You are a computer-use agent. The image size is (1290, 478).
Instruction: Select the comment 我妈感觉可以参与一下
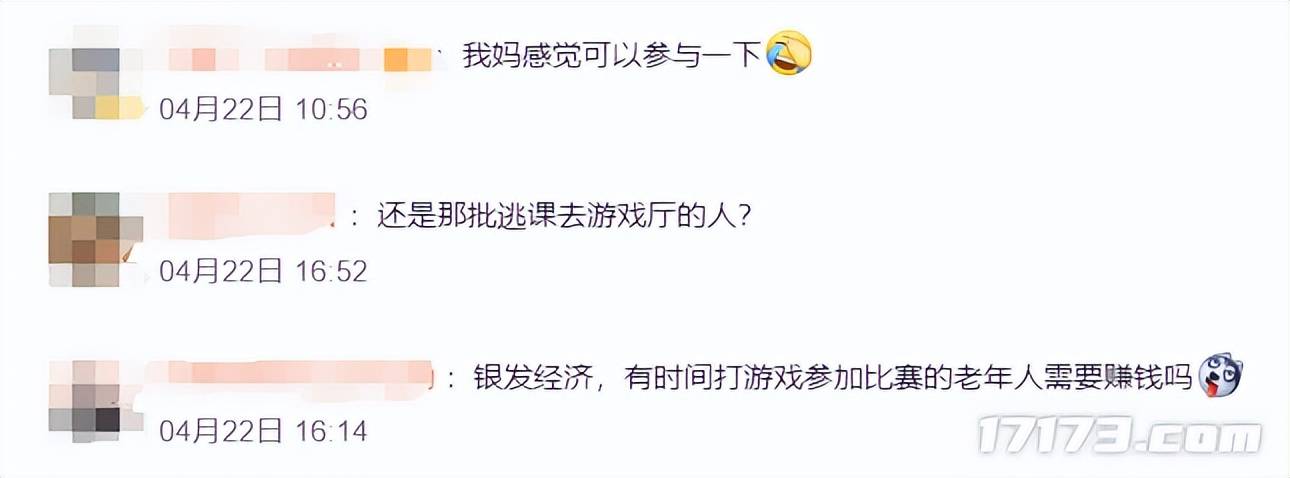[x=612, y=56]
